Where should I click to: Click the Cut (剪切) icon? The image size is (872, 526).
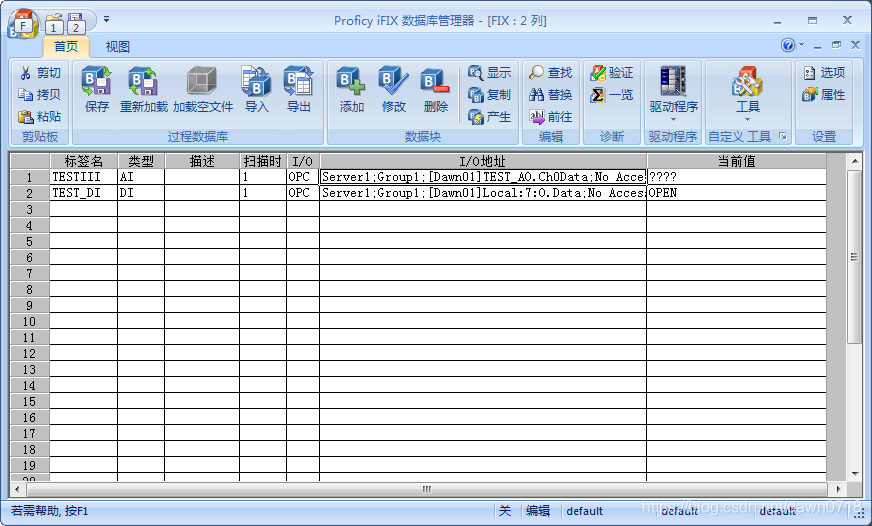pos(26,73)
